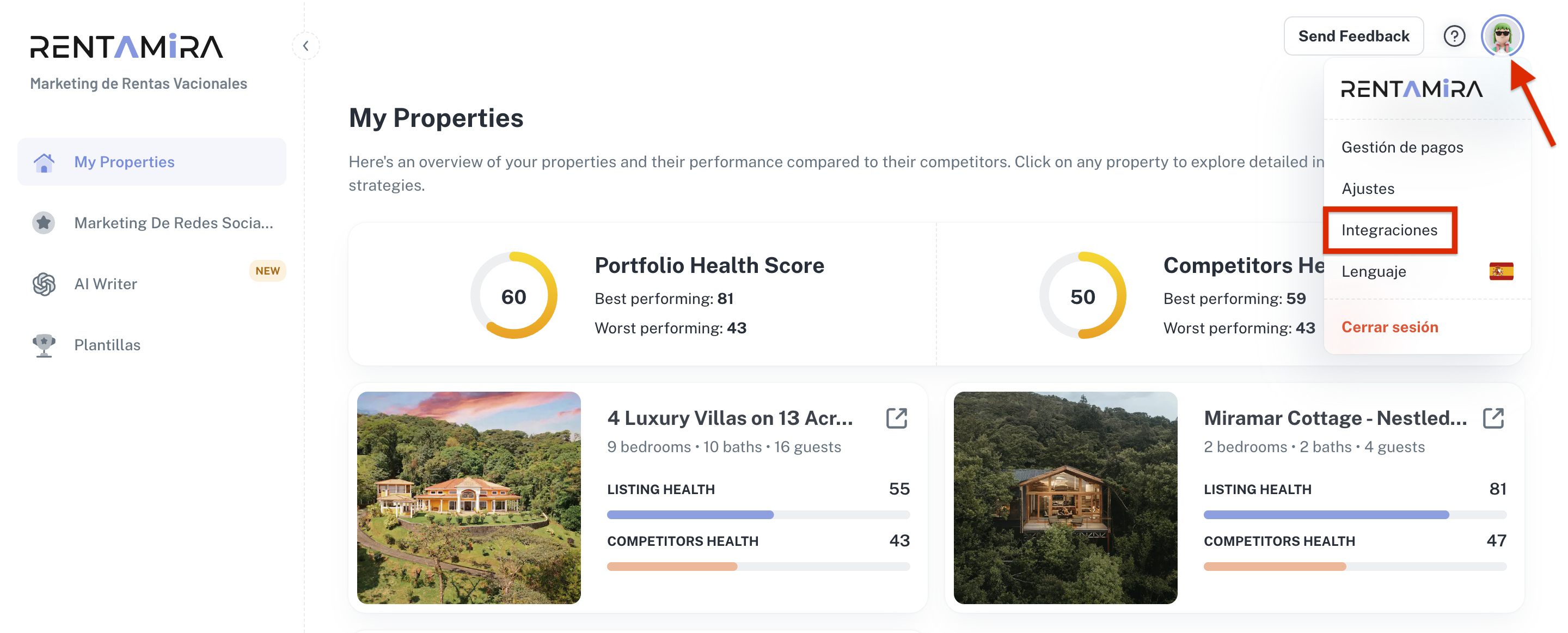Click the home icon beside My Properties
The width and height of the screenshot is (1568, 633).
[x=44, y=163]
